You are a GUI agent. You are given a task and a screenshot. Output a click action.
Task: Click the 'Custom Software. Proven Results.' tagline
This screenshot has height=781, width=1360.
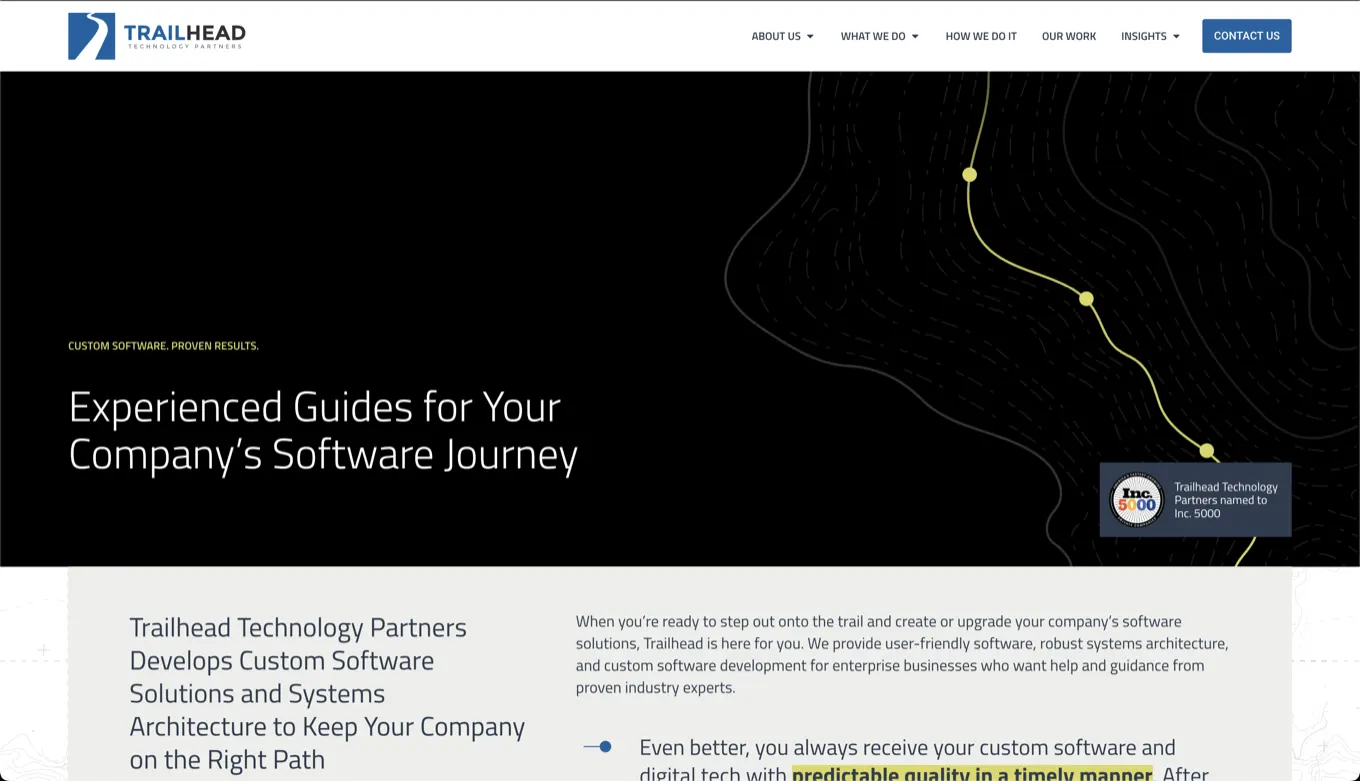[163, 346]
